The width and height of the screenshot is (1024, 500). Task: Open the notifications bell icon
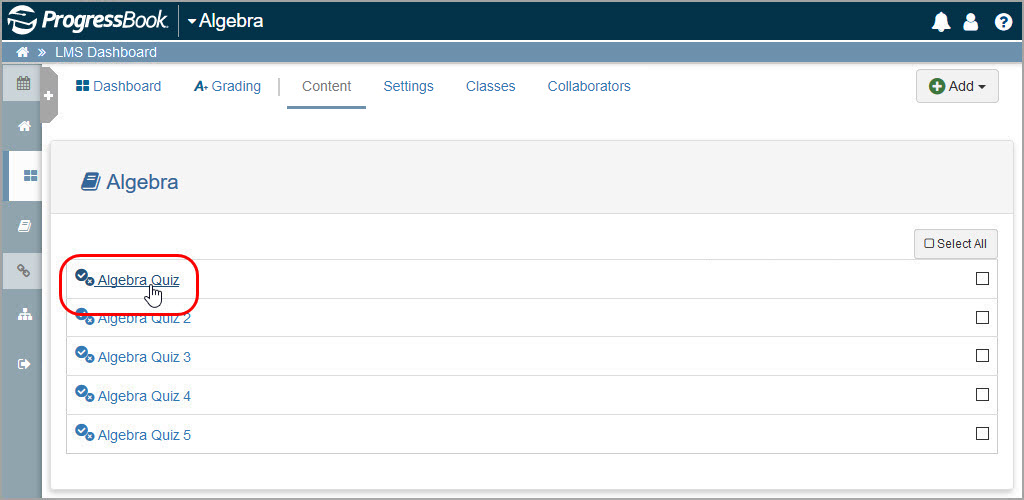(940, 22)
